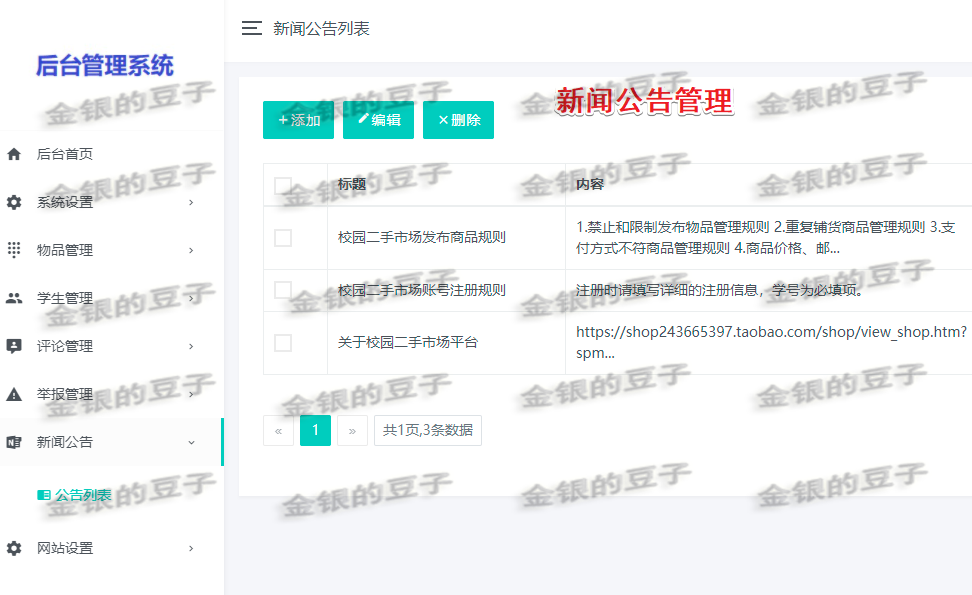Screen dimensions: 972x595
Task: Click the grid icon beside 物品管理
Action: click(14, 250)
